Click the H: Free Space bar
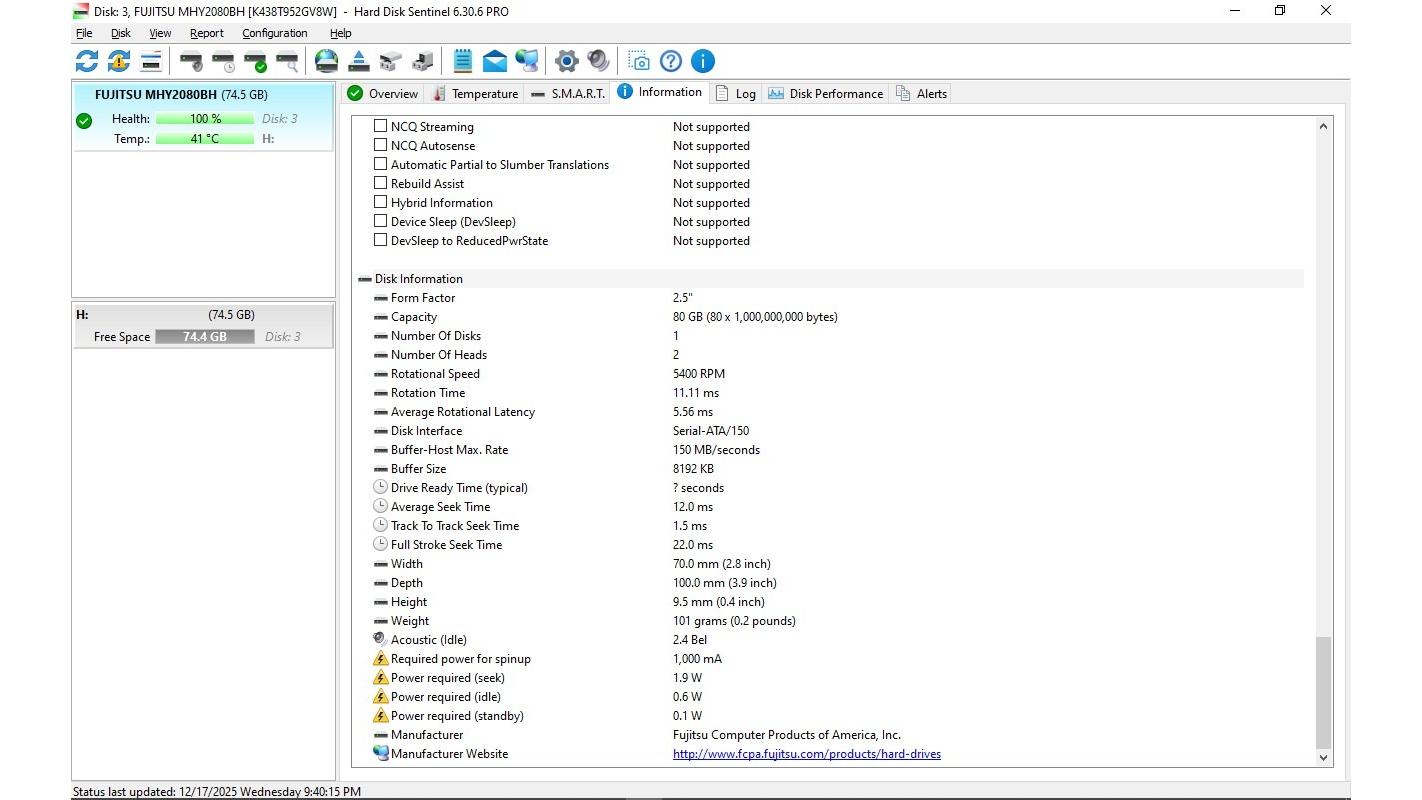Viewport: 1422px width, 800px height. 204,337
